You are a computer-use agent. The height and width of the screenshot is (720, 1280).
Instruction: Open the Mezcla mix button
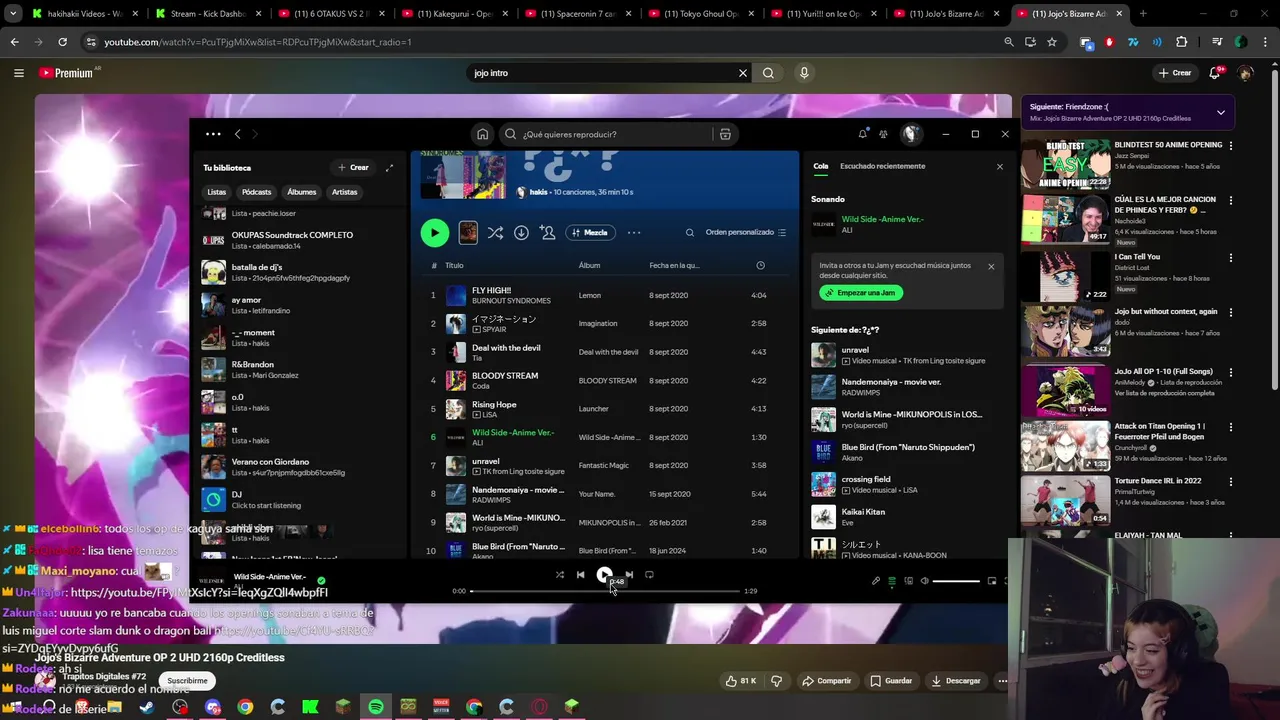590,232
